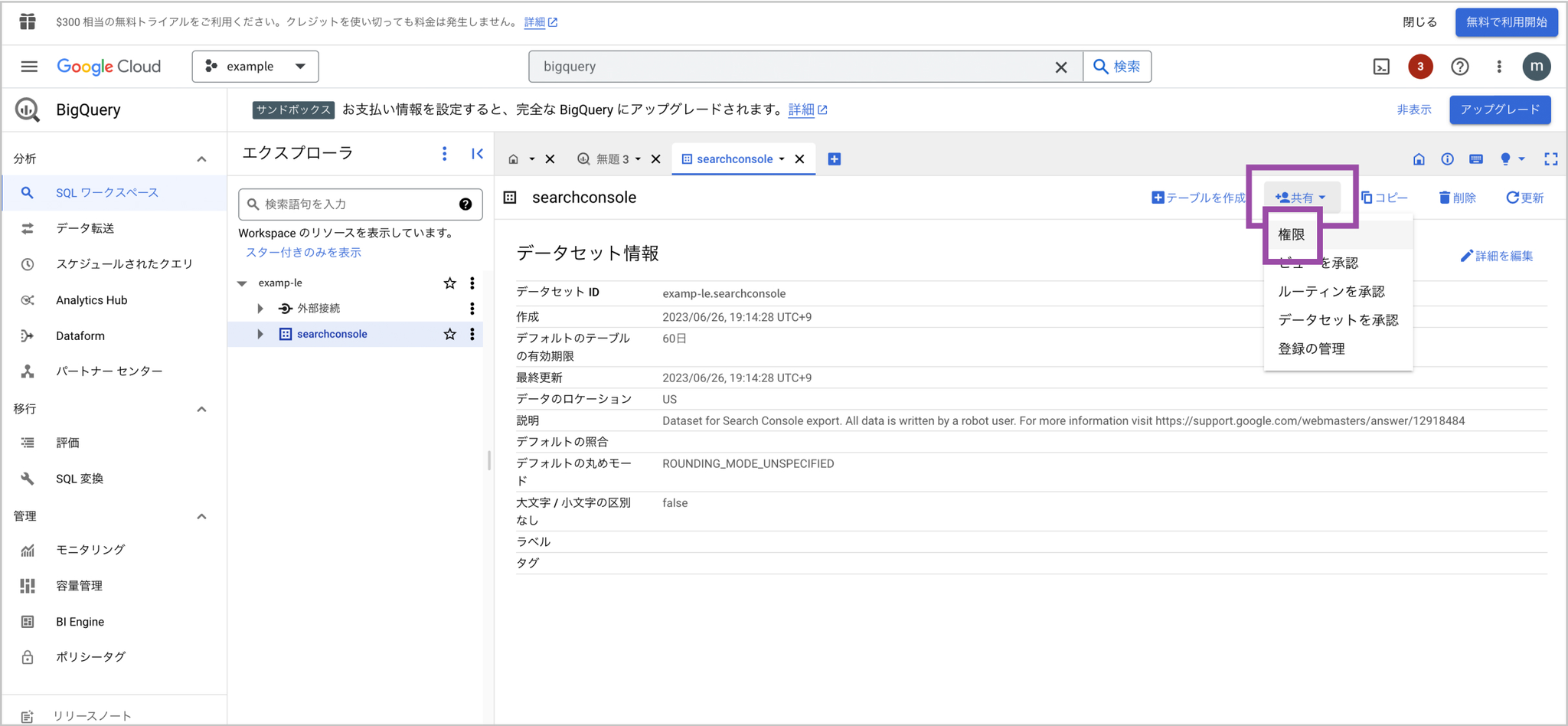Add a new tab with plus icon

pyautogui.click(x=835, y=159)
